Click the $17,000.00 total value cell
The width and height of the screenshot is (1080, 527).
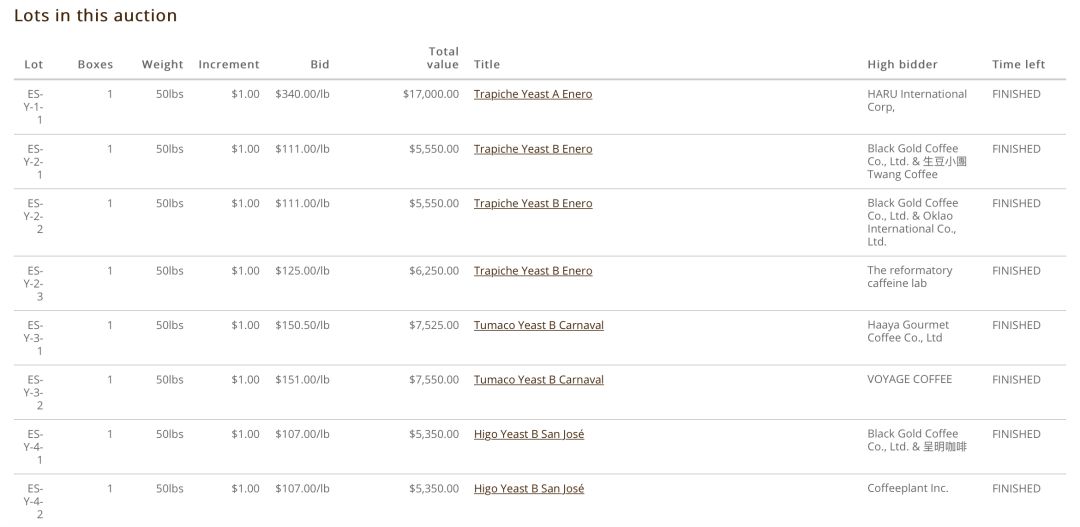tap(430, 94)
